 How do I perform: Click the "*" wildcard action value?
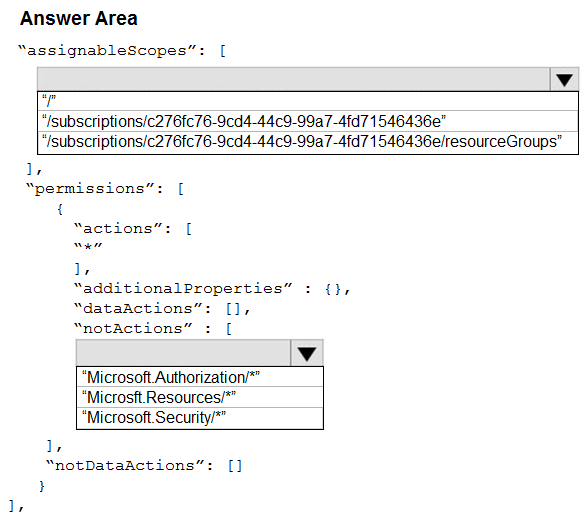point(88,247)
